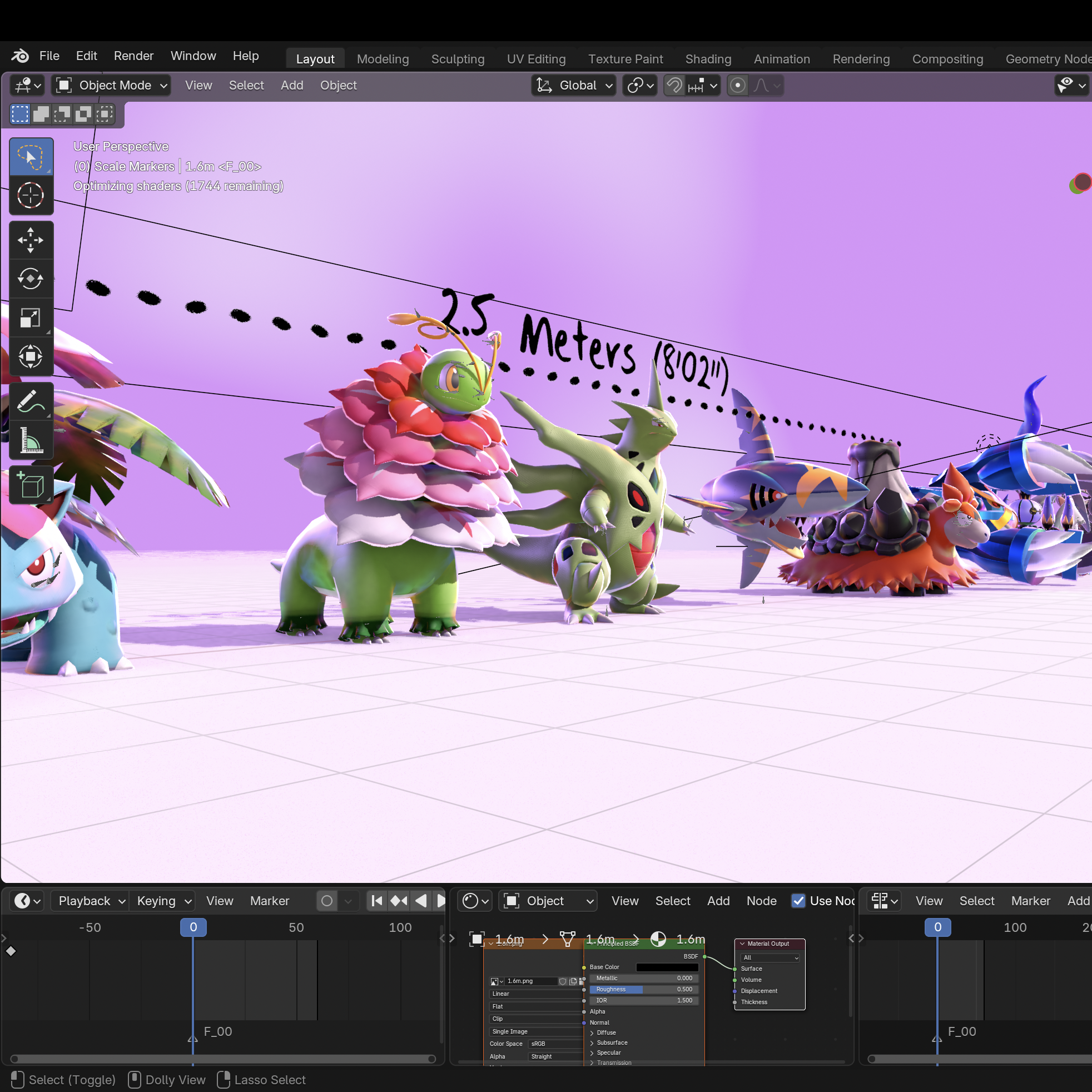The height and width of the screenshot is (1092, 1092).
Task: Open the Object Mode dropdown
Action: click(111, 86)
